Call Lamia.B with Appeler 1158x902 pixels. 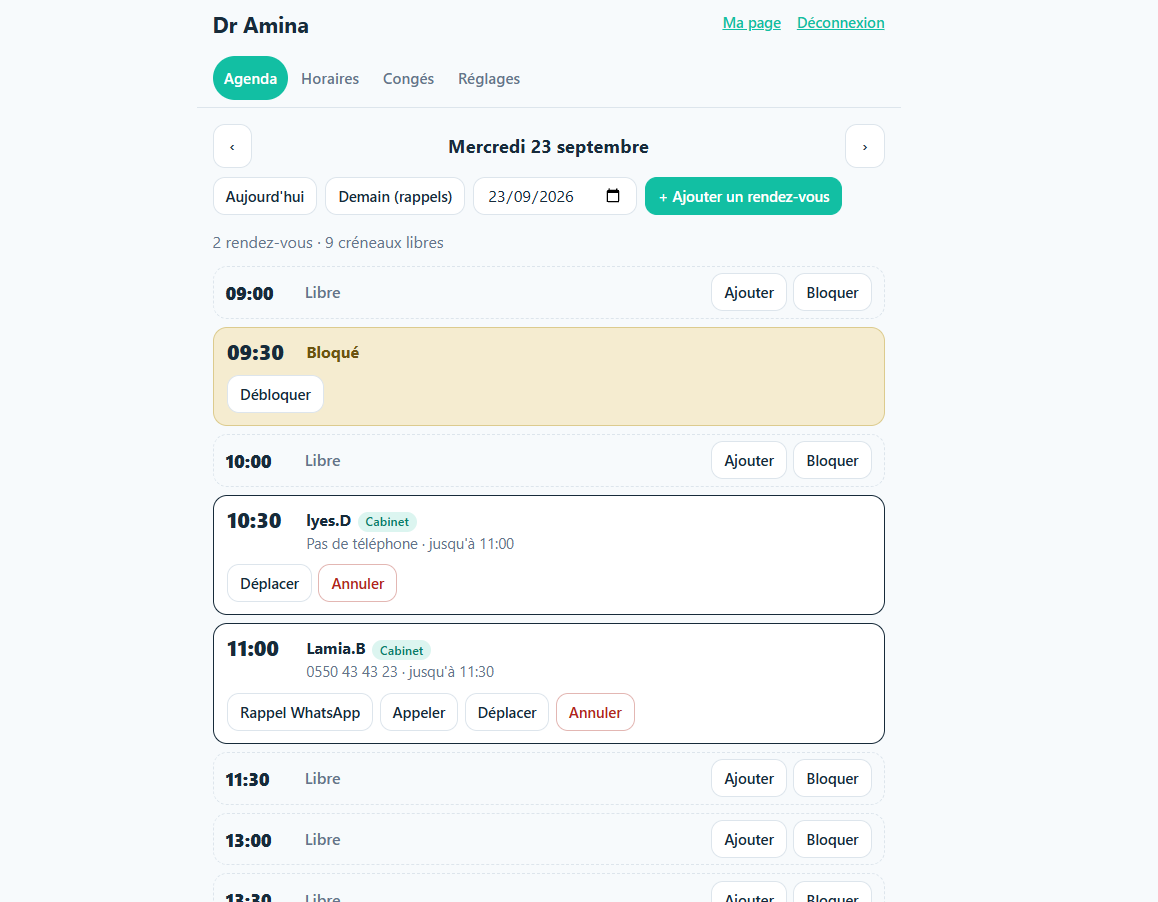(419, 712)
